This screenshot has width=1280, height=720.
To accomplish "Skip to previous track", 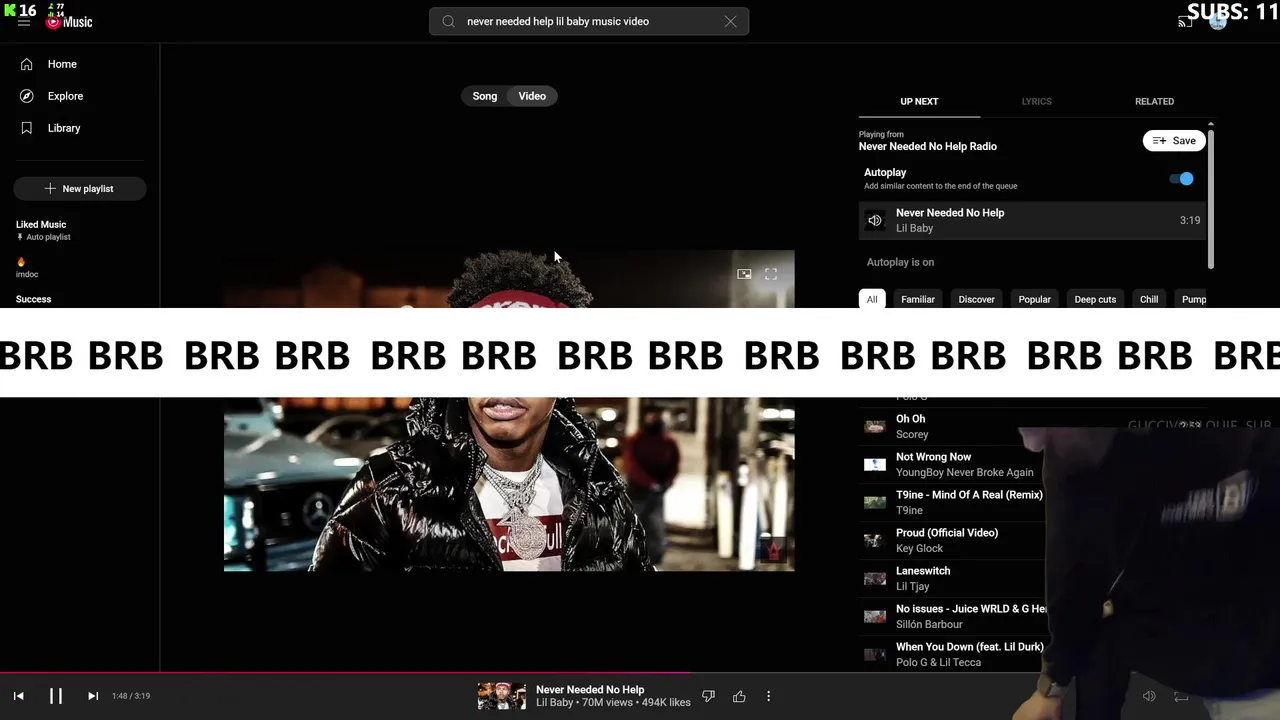I will tap(18, 696).
